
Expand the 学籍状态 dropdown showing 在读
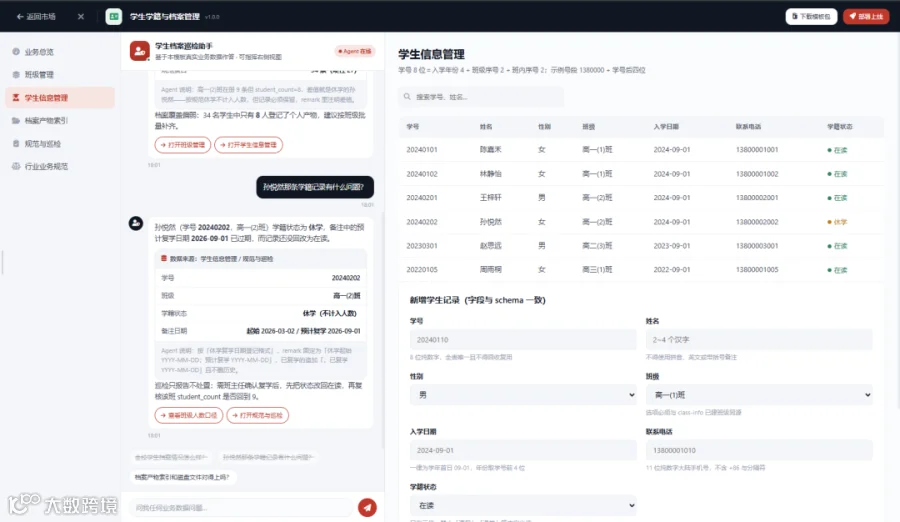point(523,505)
